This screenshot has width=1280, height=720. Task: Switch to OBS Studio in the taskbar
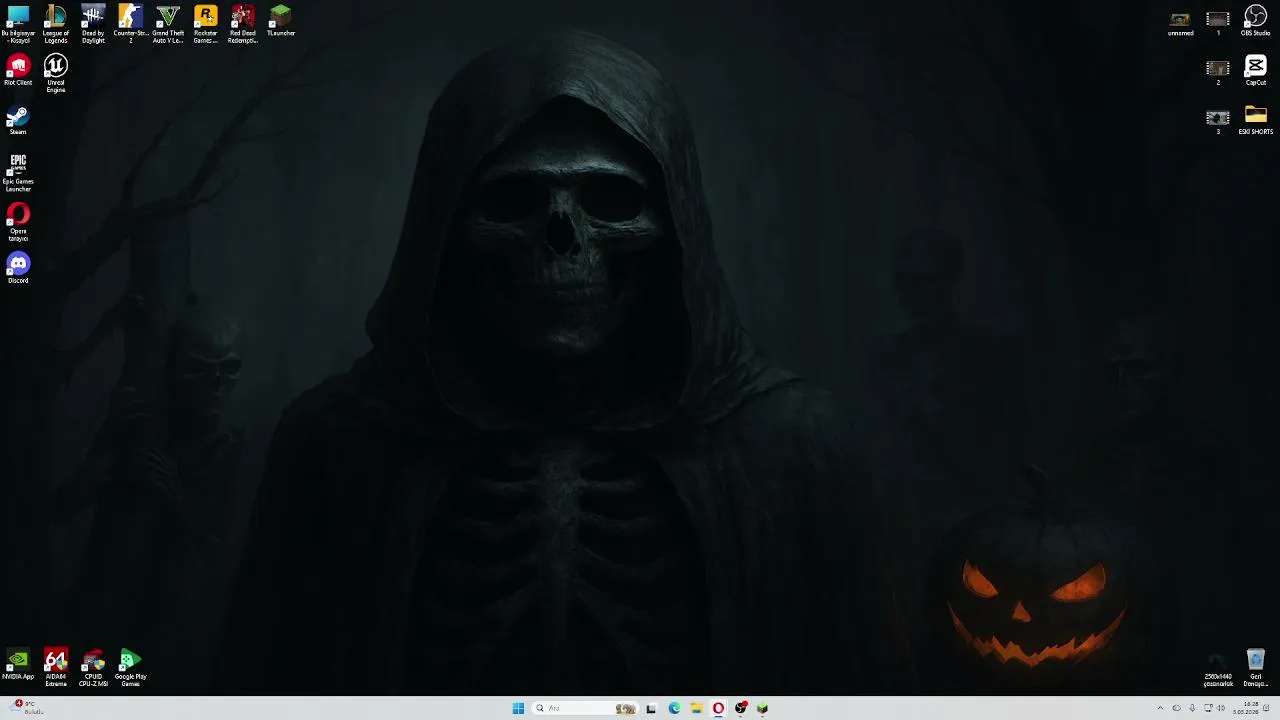click(741, 708)
